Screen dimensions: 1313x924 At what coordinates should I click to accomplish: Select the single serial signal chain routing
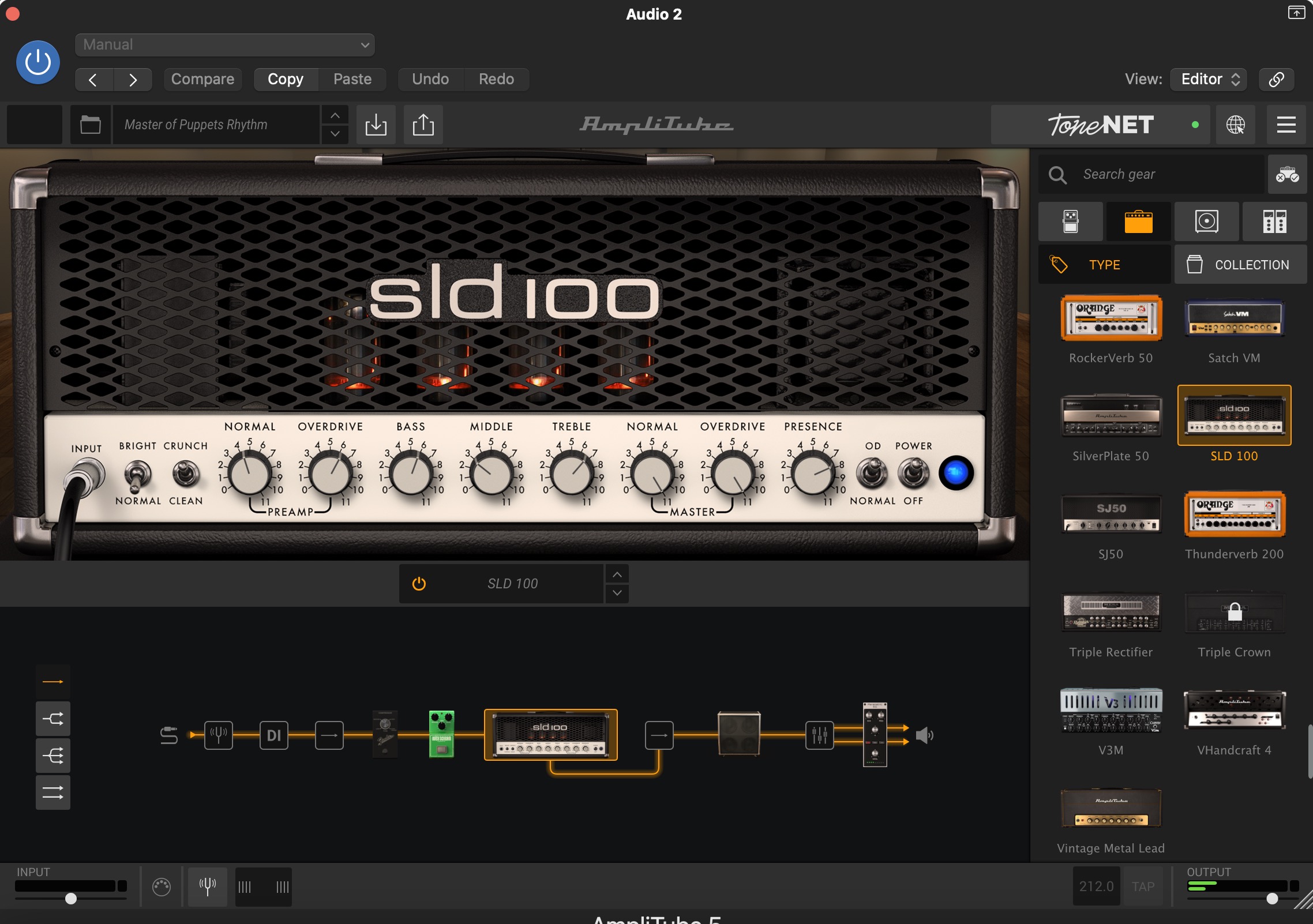pos(53,682)
